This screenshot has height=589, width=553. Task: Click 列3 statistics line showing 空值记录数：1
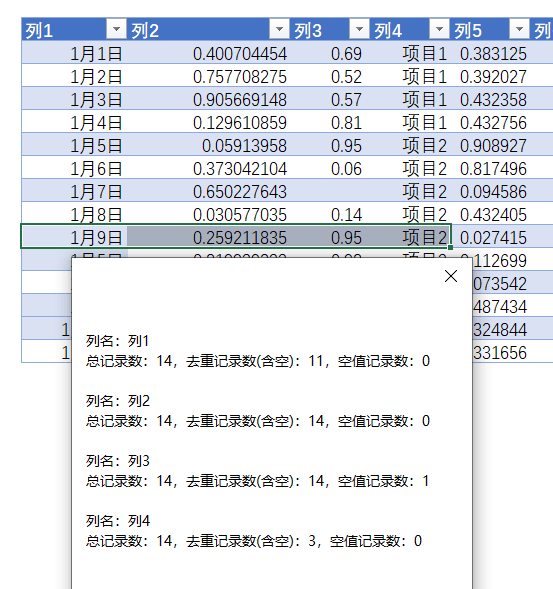click(x=257, y=481)
